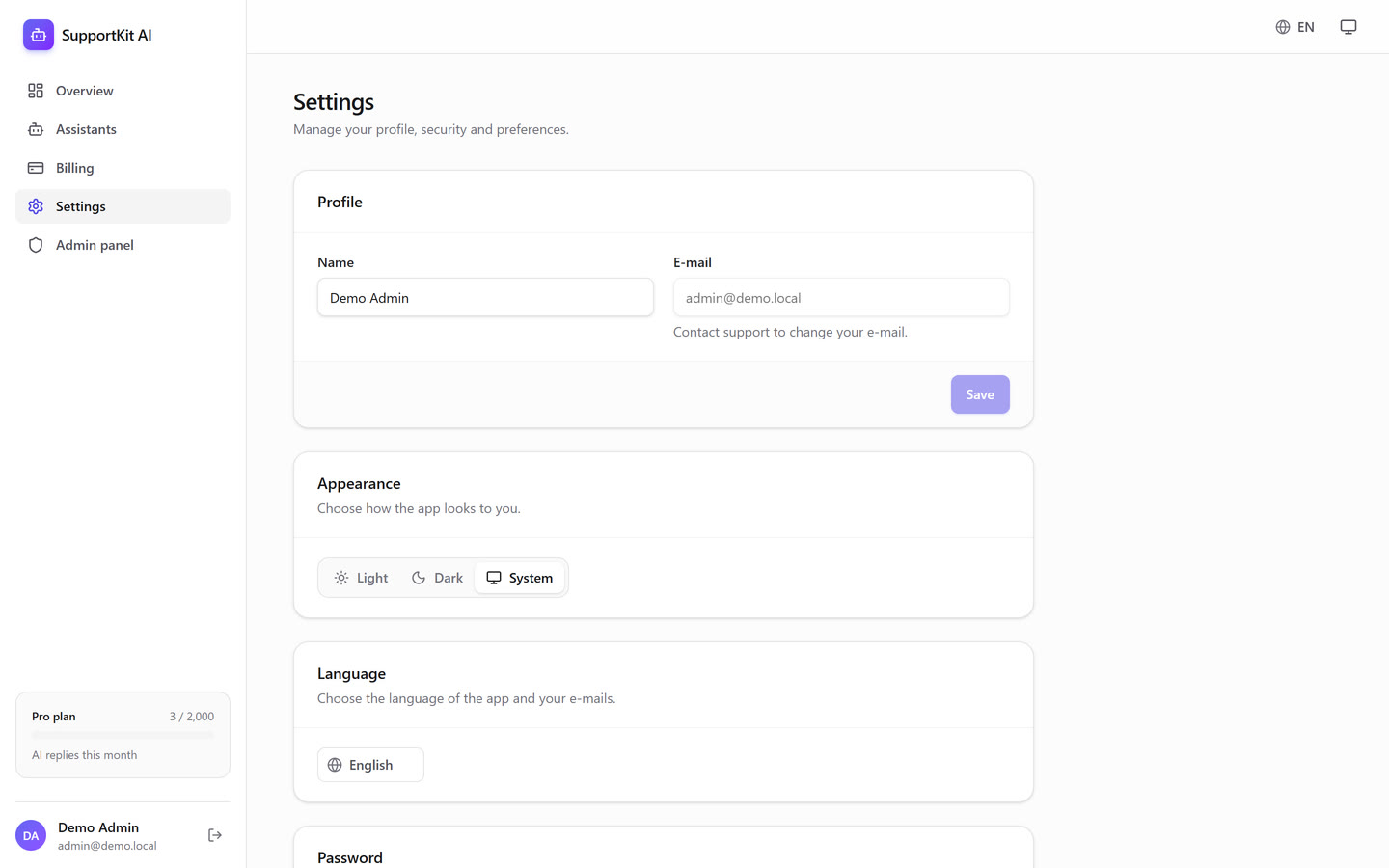Click 'Choose the language of the app' description

point(467,698)
